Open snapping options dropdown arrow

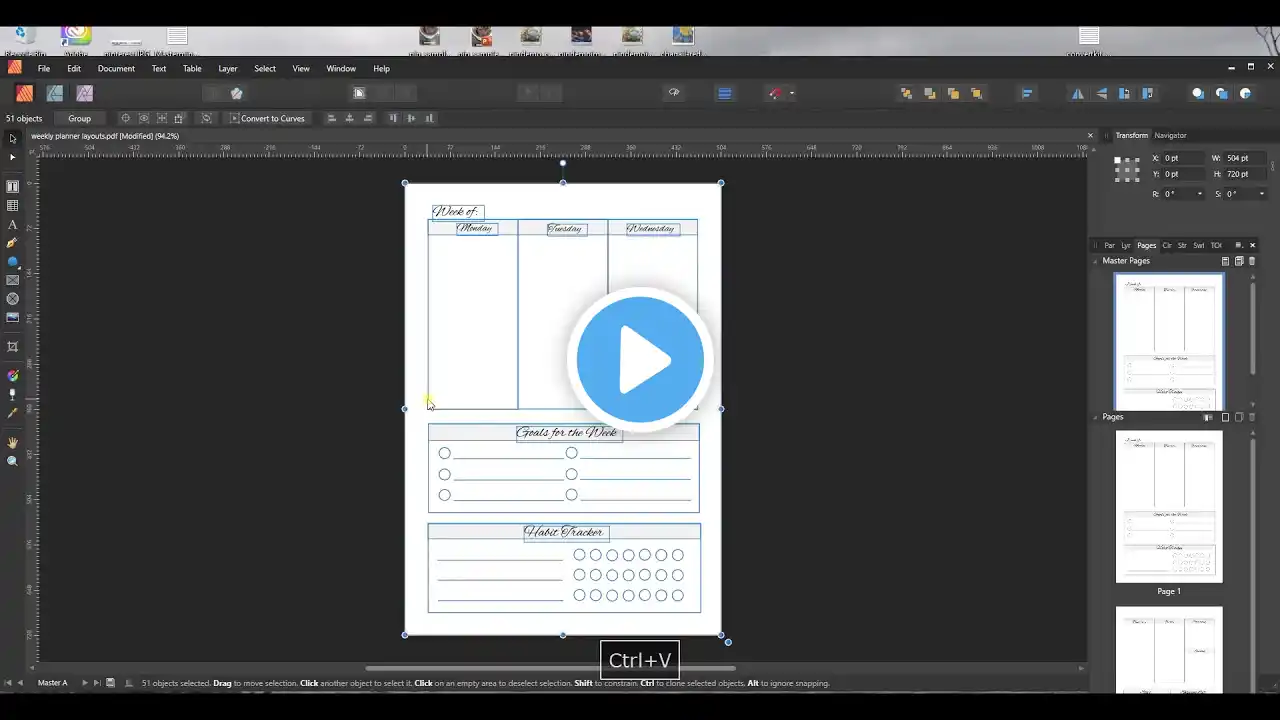pos(792,94)
